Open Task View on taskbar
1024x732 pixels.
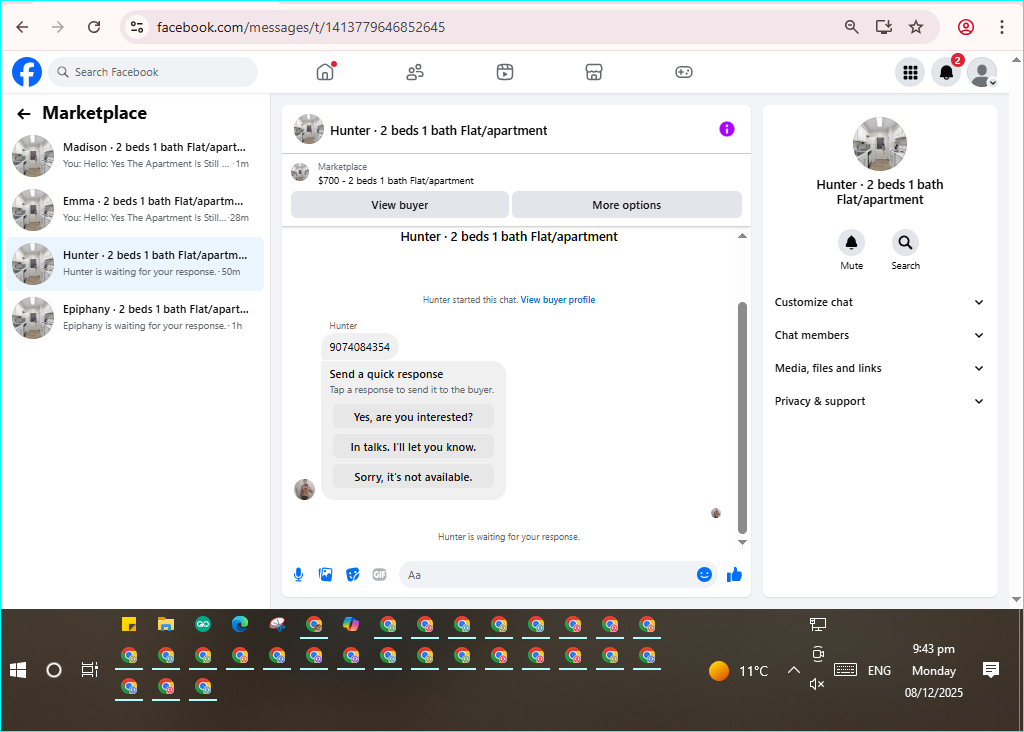pos(89,670)
